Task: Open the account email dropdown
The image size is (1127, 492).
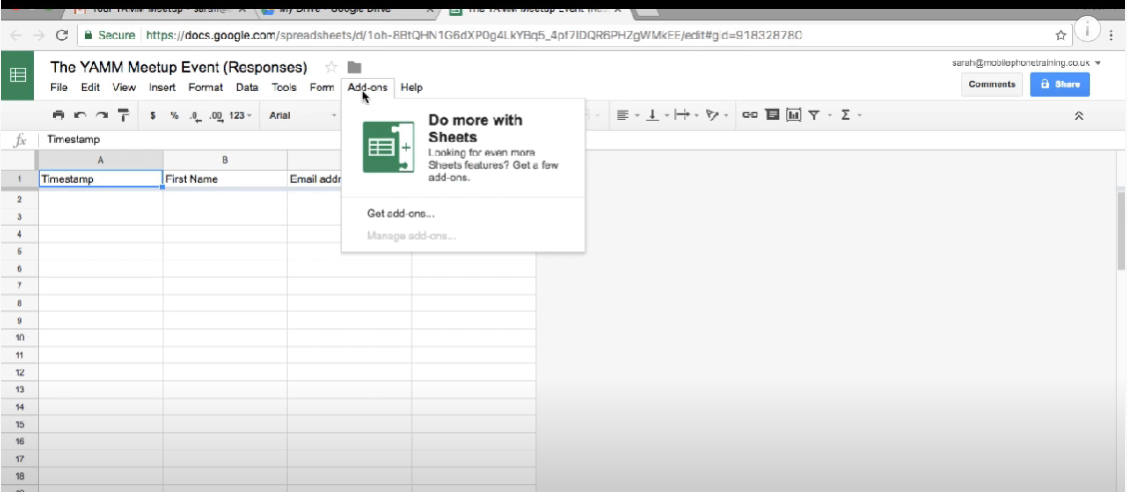Action: click(x=1026, y=63)
